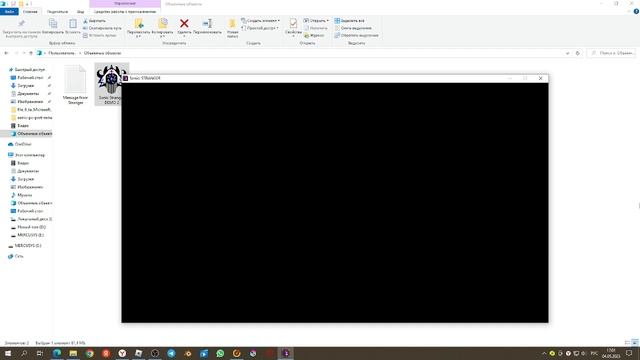Open the blue File (Файл) tab

click(9, 12)
